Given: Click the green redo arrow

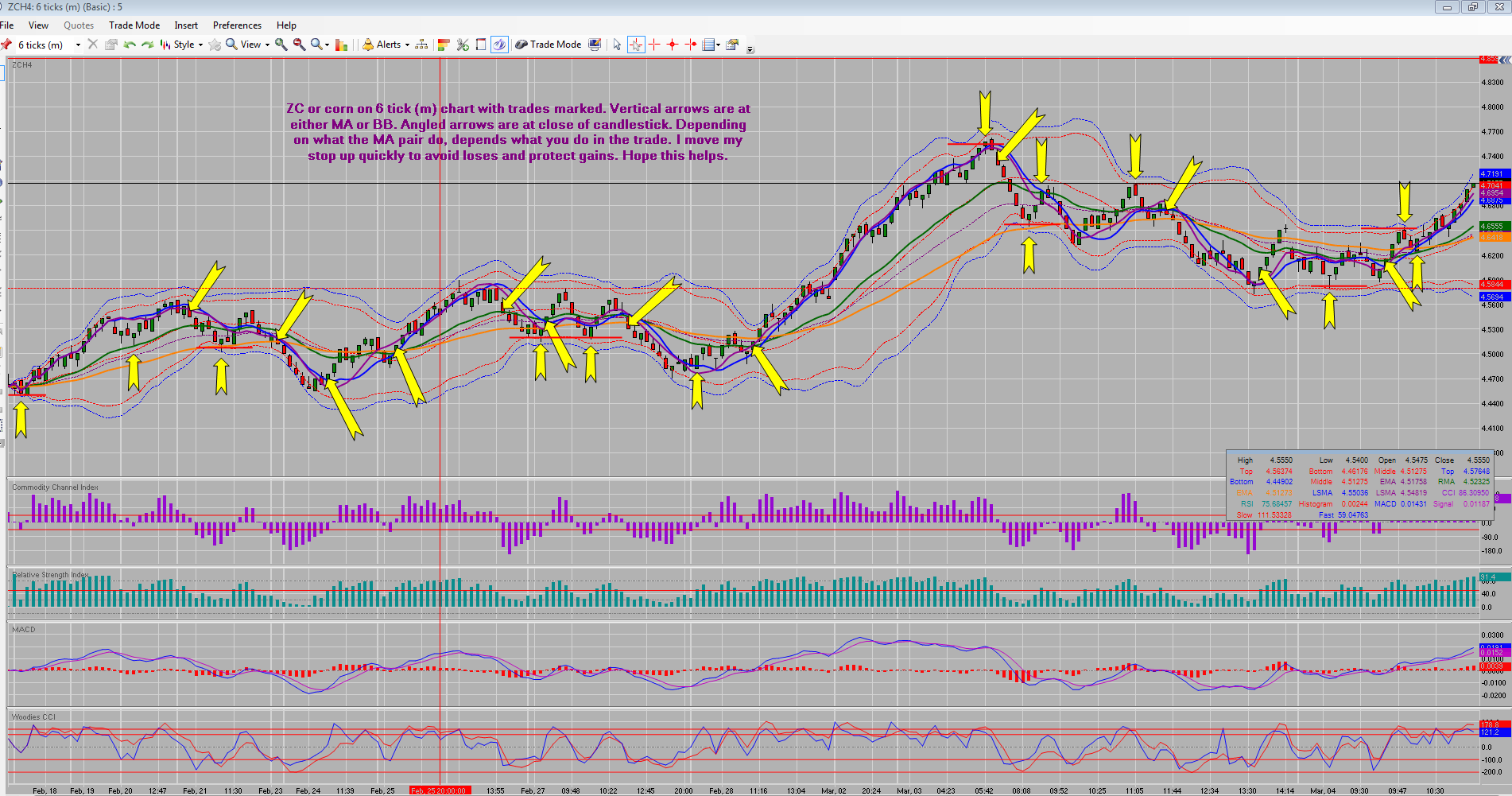Looking at the screenshot, I should pyautogui.click(x=148, y=45).
